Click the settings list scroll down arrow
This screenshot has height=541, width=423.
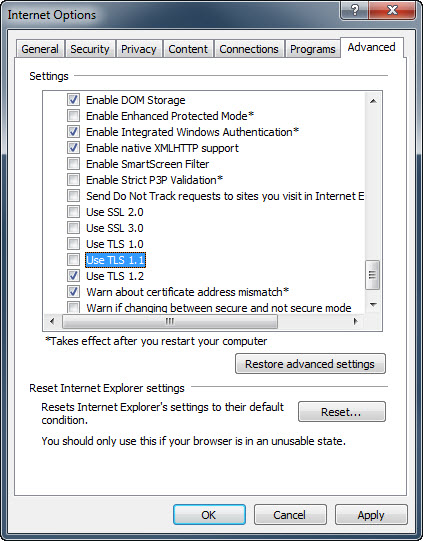pyautogui.click(x=373, y=304)
